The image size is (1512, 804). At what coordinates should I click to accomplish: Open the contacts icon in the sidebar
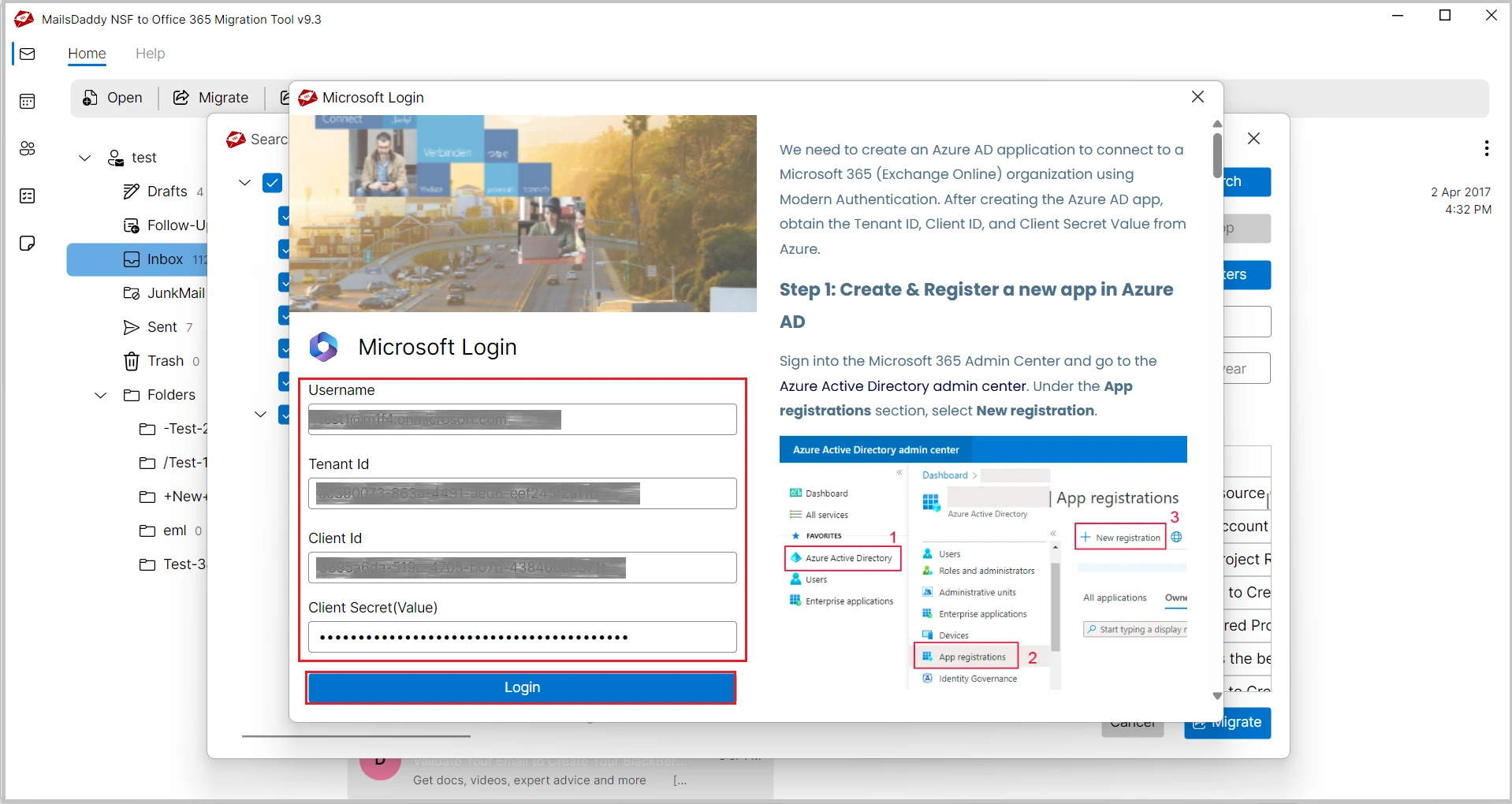[x=28, y=148]
